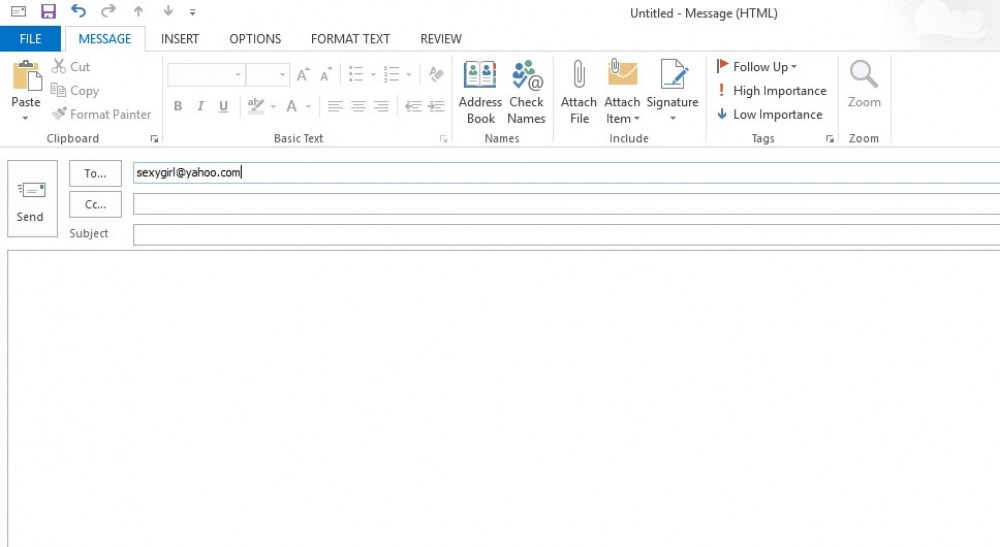The height and width of the screenshot is (547, 1000).
Task: Open the FORMAT TEXT tab
Action: (x=350, y=39)
